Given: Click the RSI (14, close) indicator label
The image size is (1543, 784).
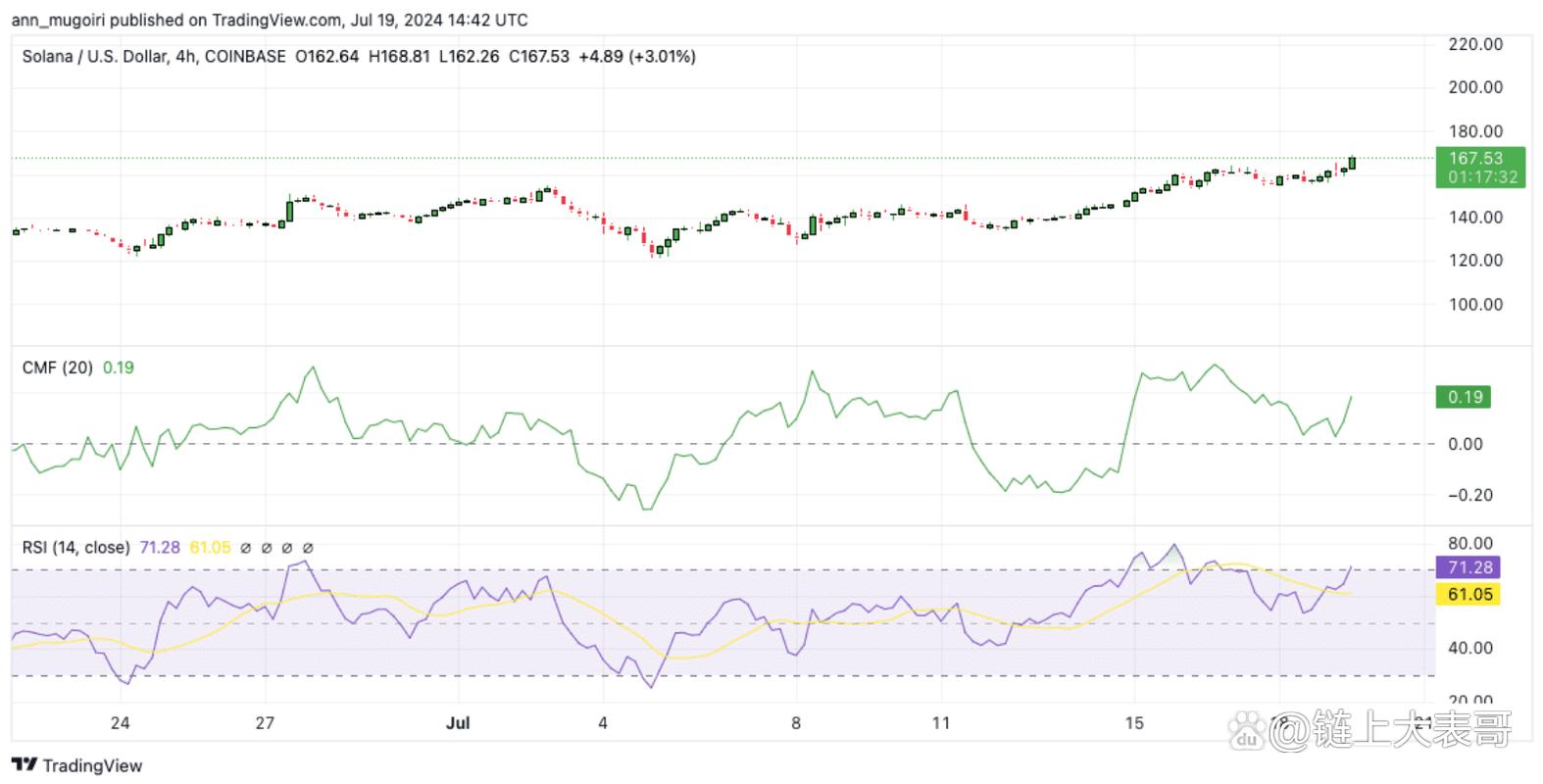Looking at the screenshot, I should [75, 547].
